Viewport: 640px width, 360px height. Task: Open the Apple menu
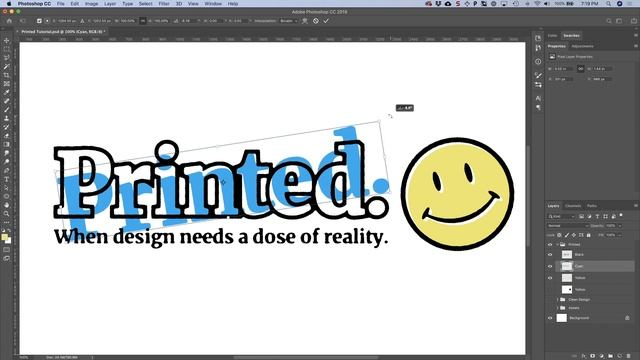[9, 4]
